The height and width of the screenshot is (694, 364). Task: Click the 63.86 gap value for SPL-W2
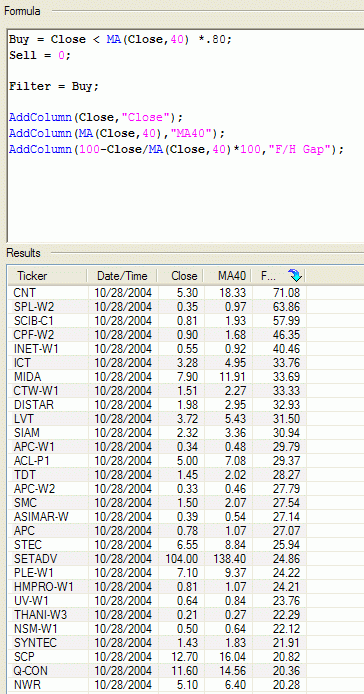288,307
